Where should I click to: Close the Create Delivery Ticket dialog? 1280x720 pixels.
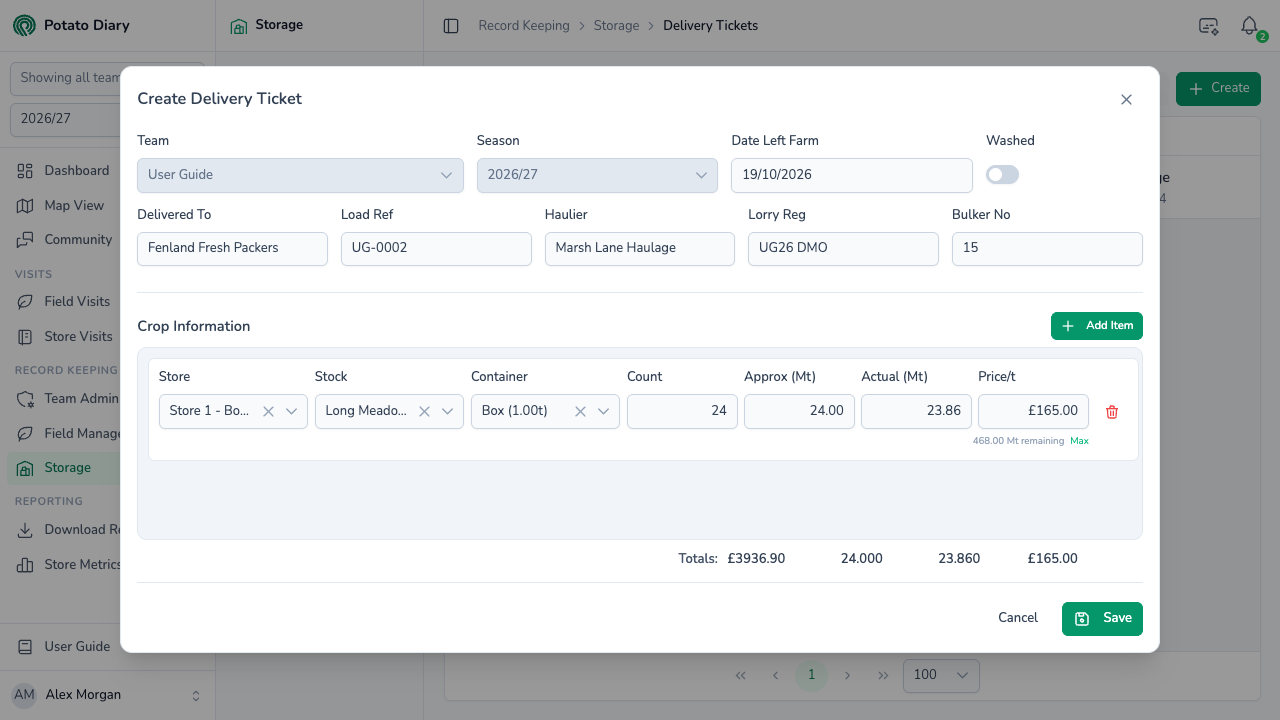coord(1126,99)
